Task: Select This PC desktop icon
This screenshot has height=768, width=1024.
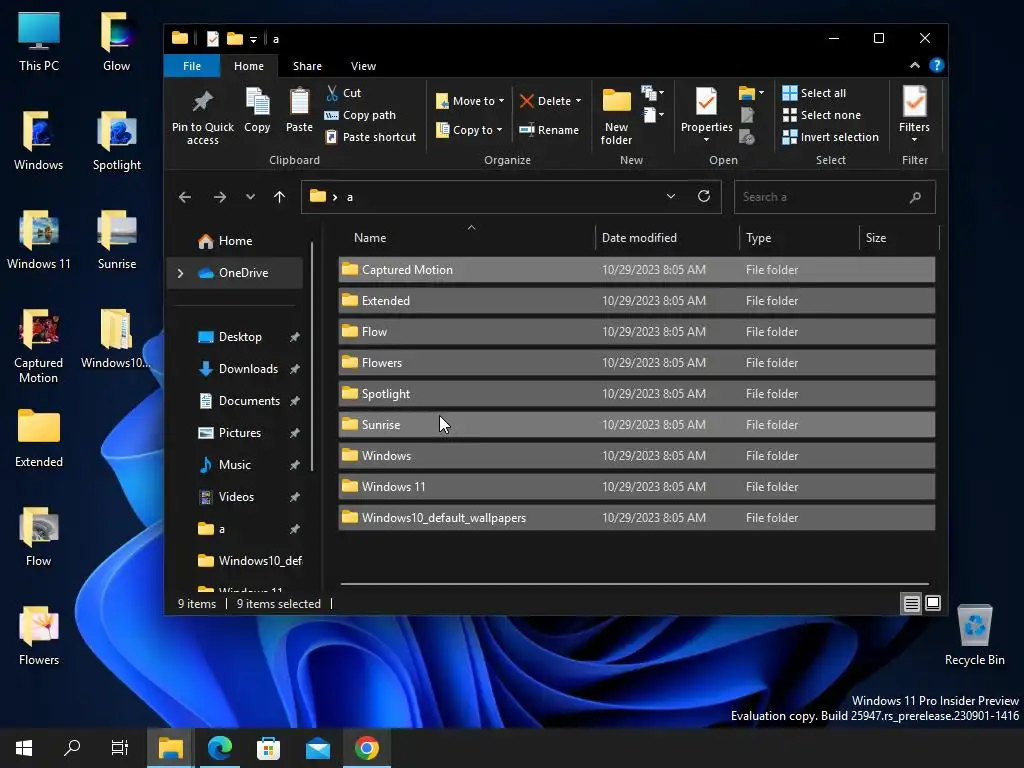Action: [39, 42]
